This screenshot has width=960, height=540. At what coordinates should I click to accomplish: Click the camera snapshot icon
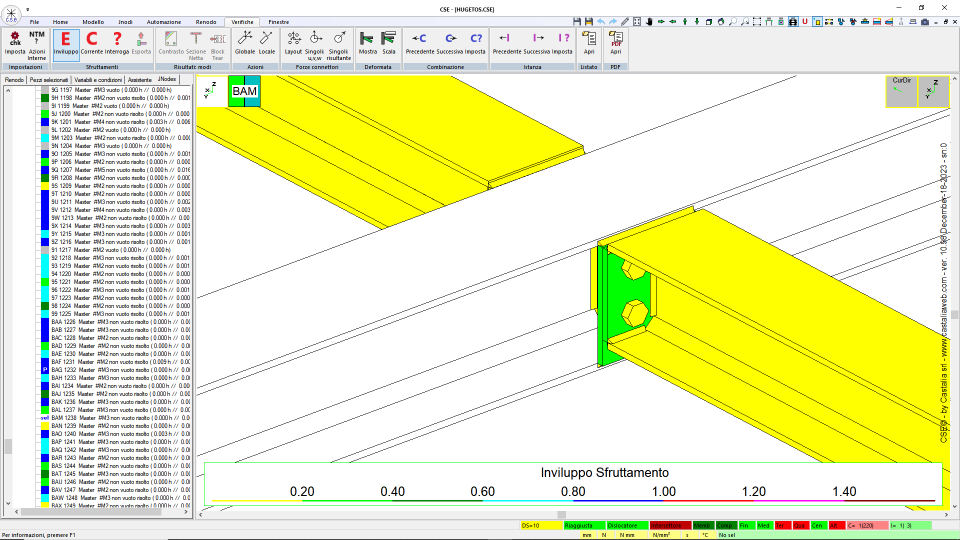coord(924,21)
